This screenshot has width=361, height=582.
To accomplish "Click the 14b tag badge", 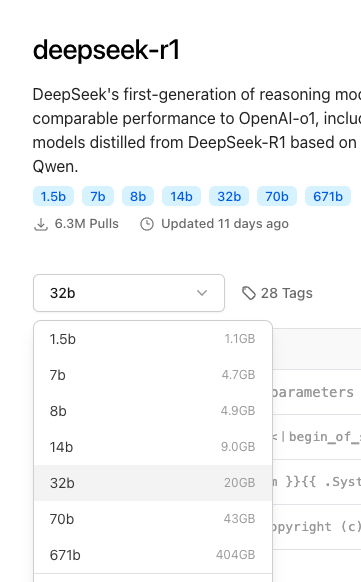I will (181, 196).
